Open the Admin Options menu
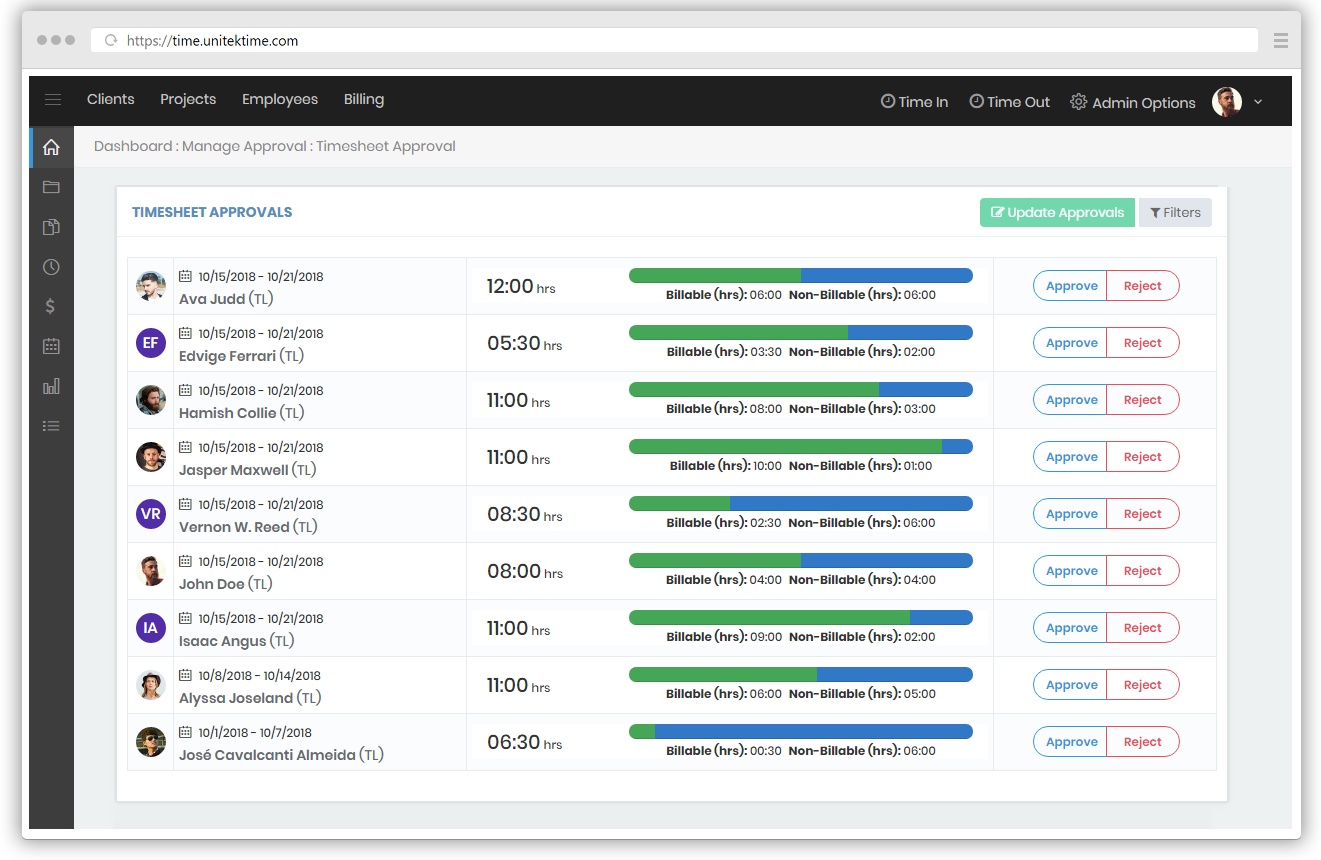Viewport: 1321px width, 860px height. [1132, 102]
